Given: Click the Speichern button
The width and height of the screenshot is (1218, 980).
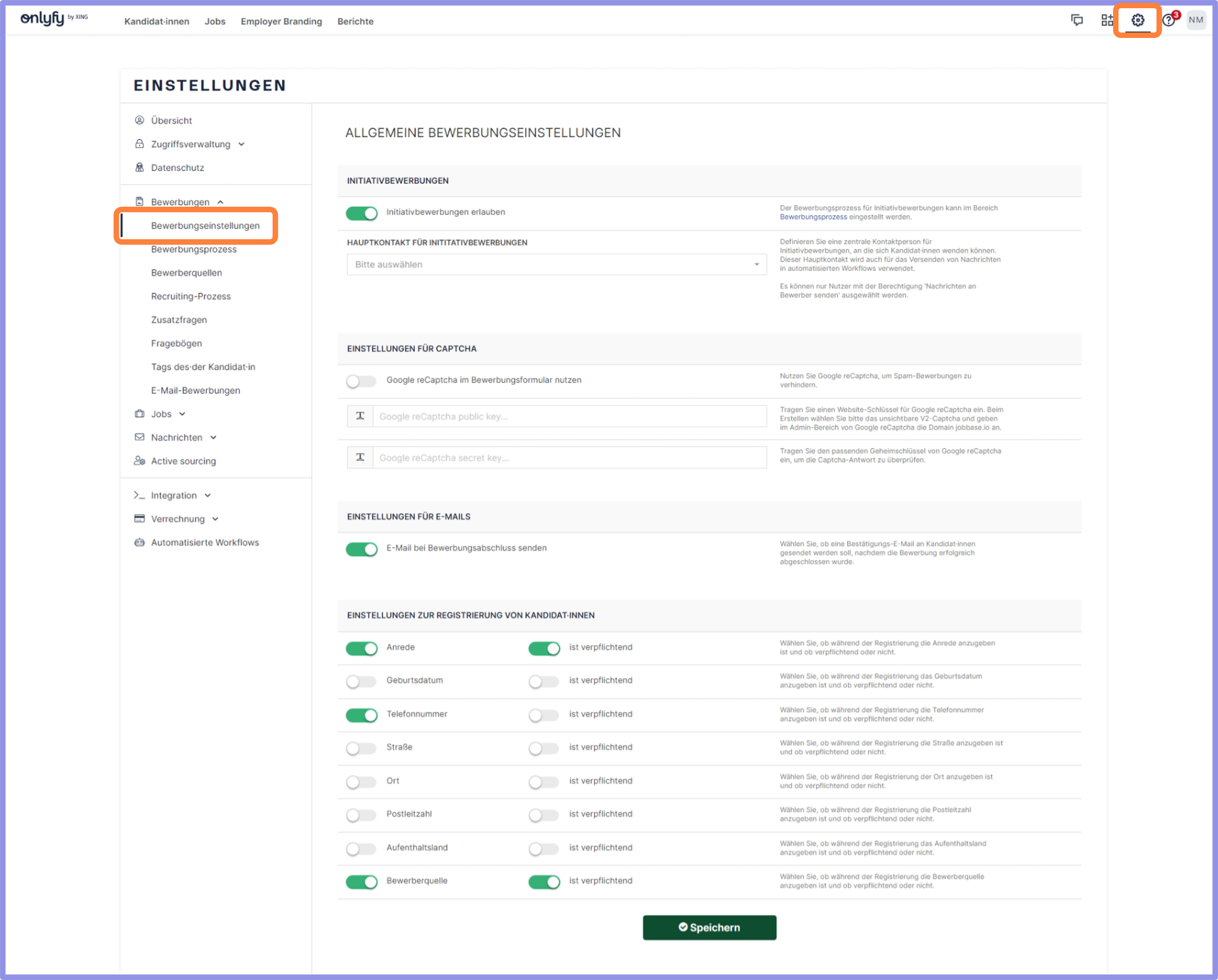Looking at the screenshot, I should tap(709, 928).
